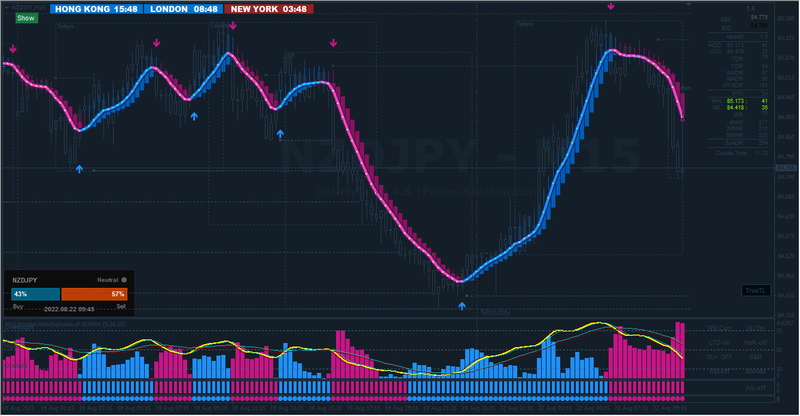Click the 84.355 price axis label
800x416 pixels.
coord(786,315)
